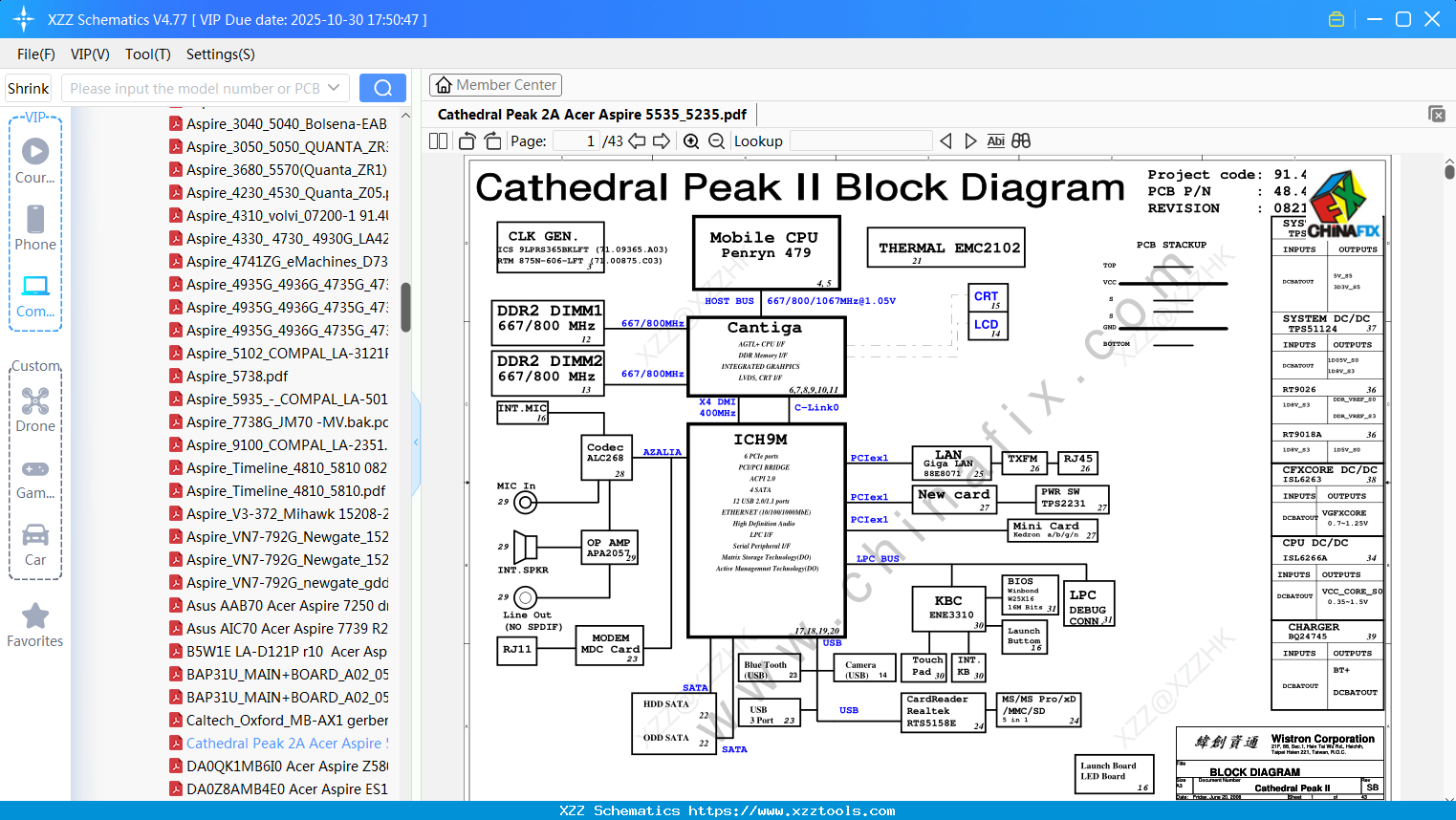Viewport: 1456px width, 820px height.
Task: Click the zoom out magnifier icon
Action: [x=716, y=141]
